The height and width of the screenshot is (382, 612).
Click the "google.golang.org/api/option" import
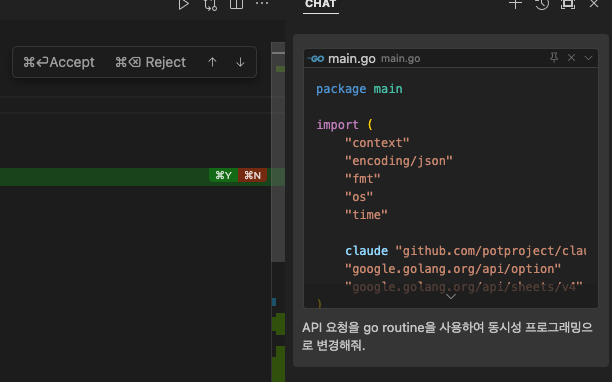pos(453,268)
